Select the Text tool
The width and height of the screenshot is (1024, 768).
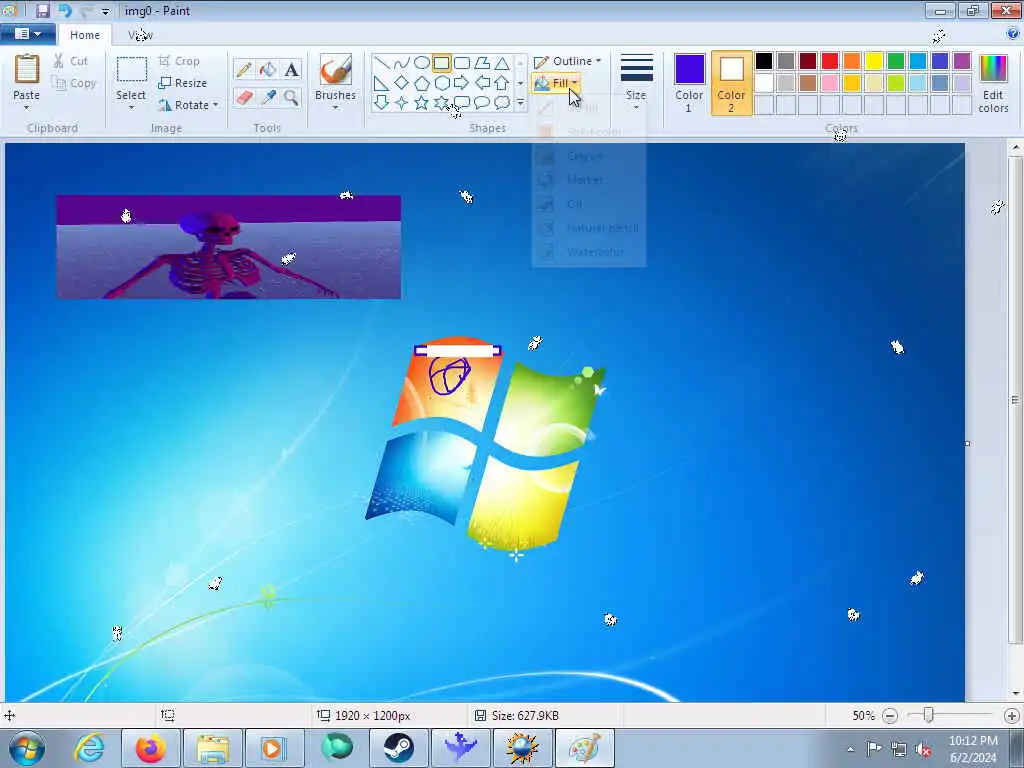click(291, 69)
